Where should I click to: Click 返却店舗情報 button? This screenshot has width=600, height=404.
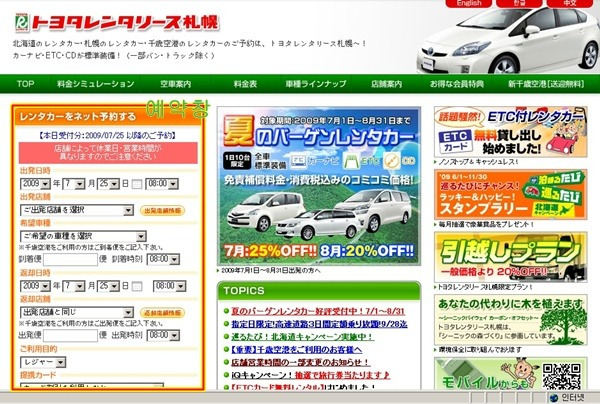162,313
